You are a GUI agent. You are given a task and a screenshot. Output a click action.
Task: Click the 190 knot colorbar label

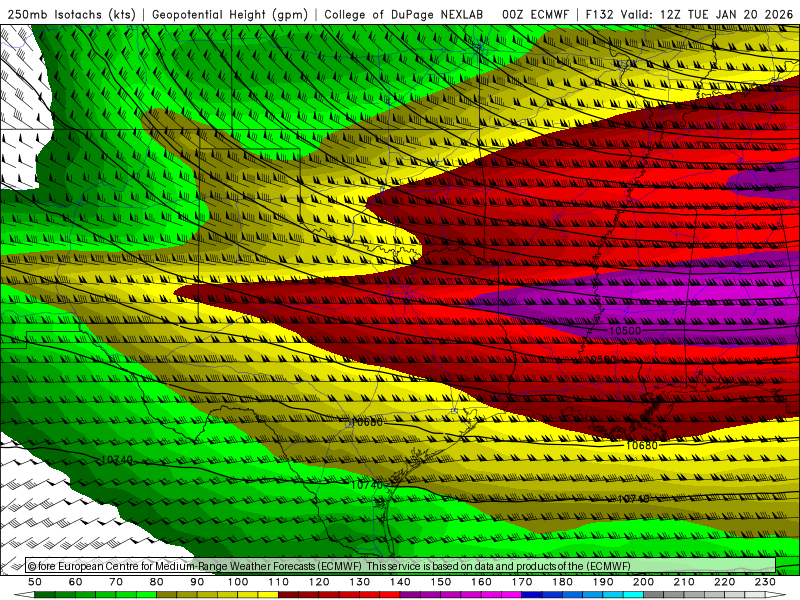coord(603,582)
